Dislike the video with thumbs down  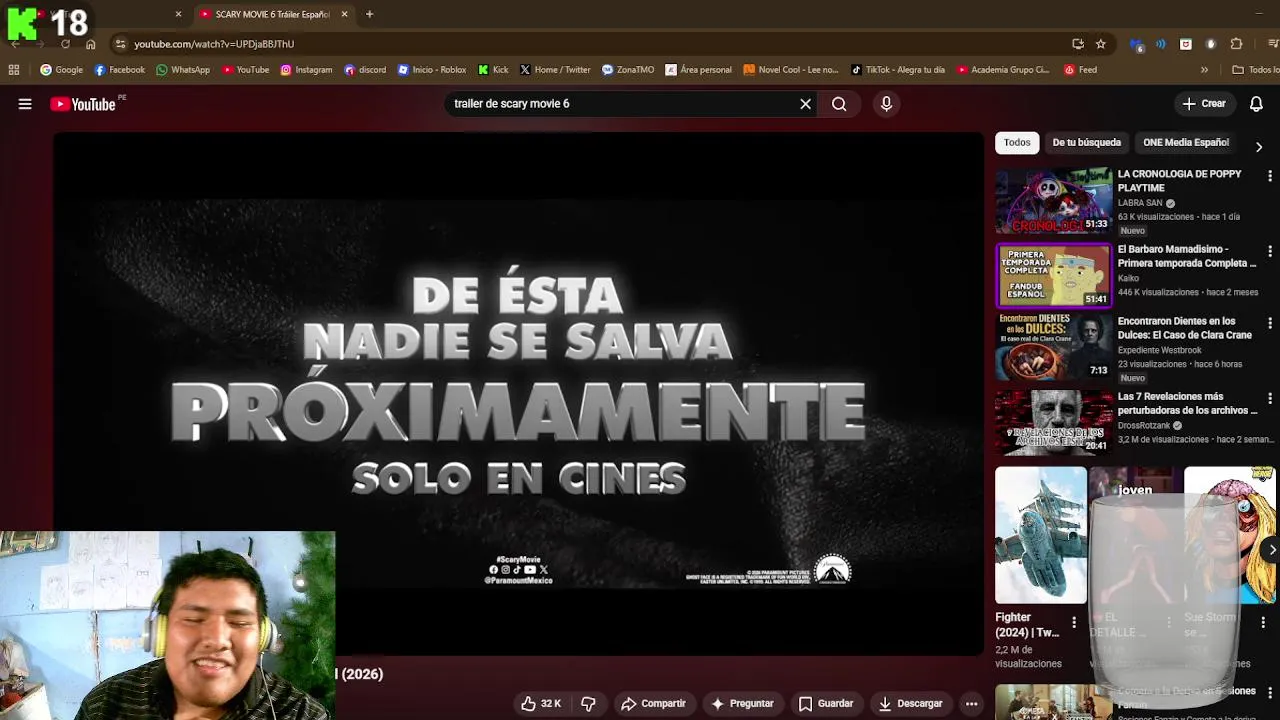[x=588, y=704]
